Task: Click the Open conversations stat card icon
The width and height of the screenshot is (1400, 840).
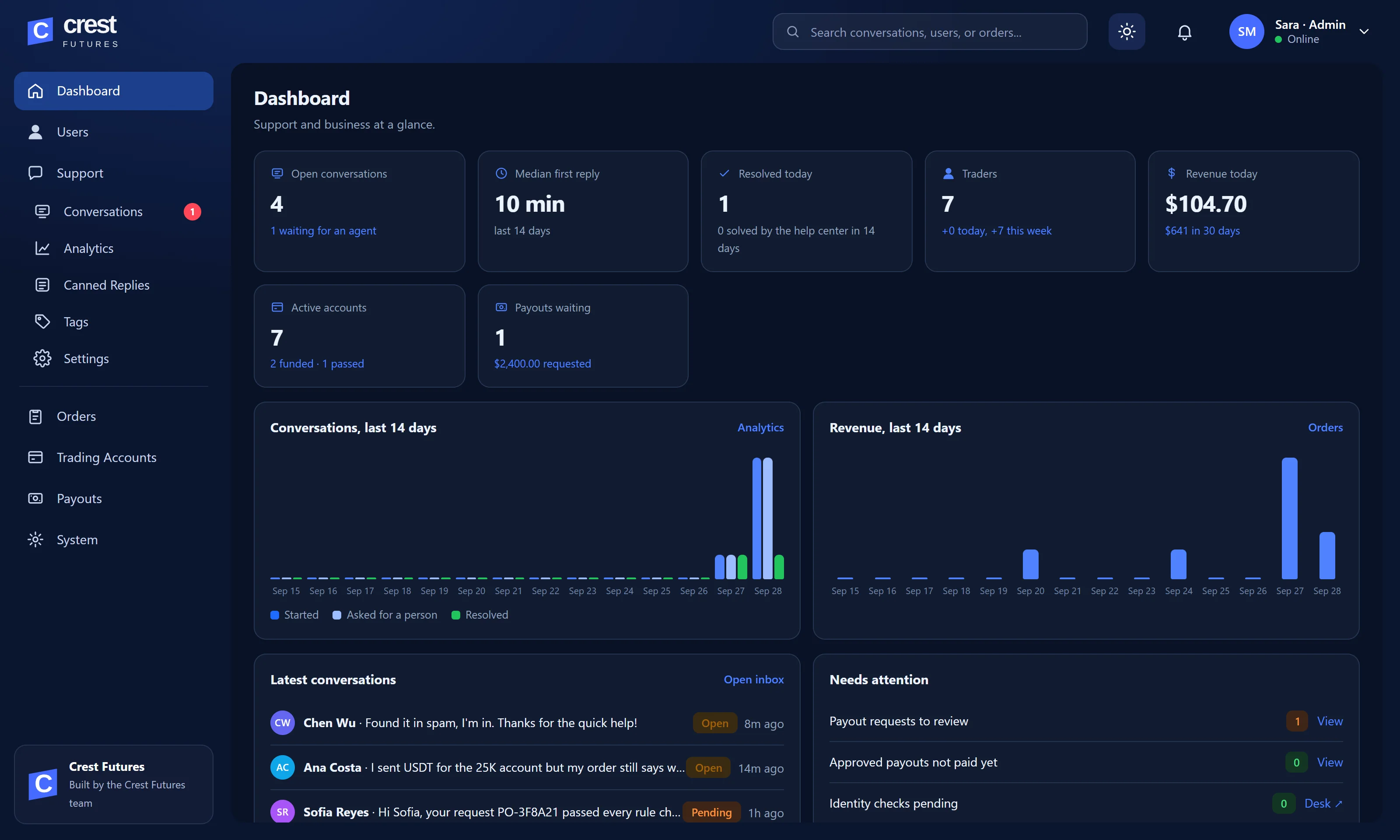Action: coord(276,173)
